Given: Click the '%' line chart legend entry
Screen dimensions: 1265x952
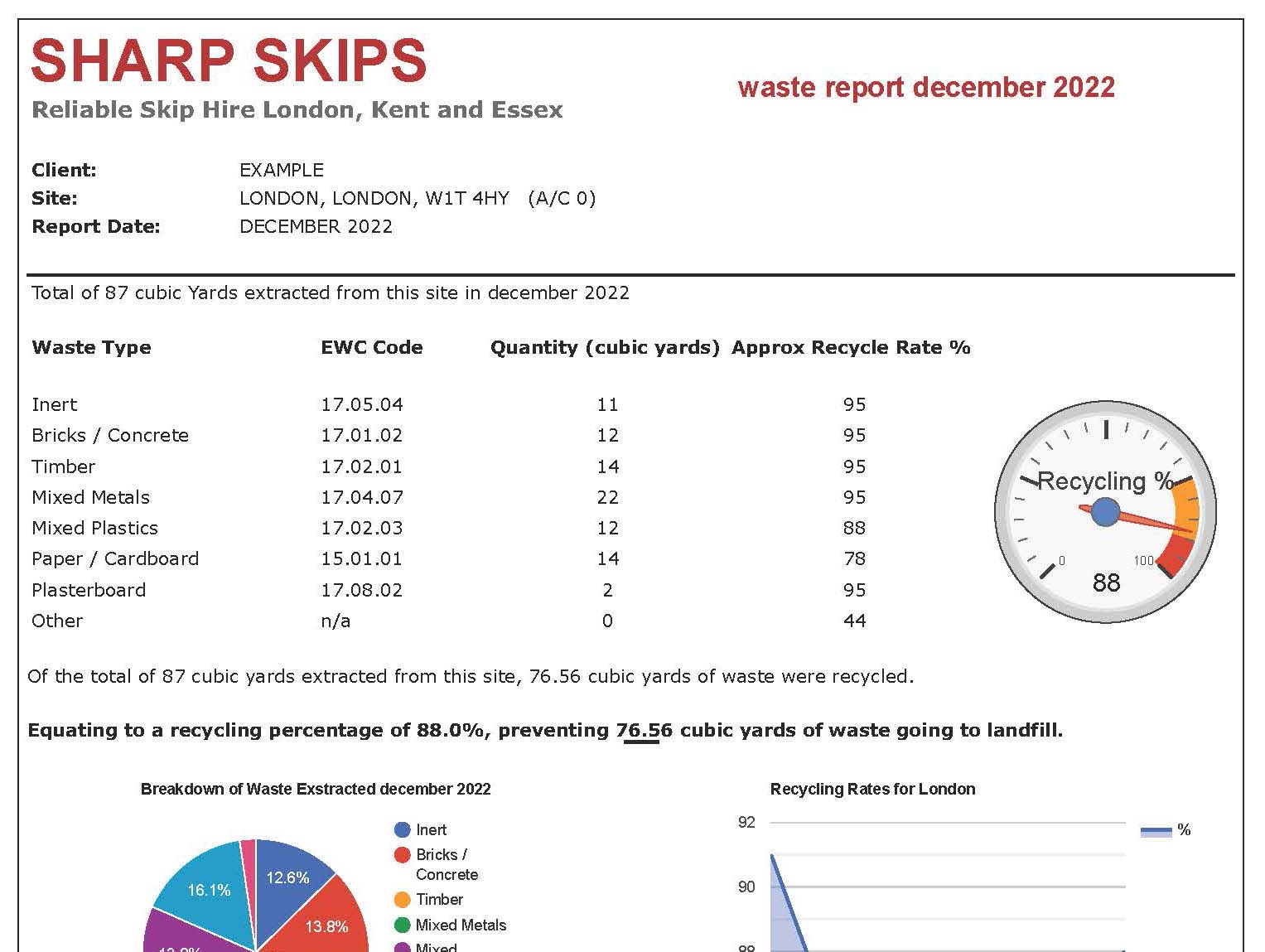Looking at the screenshot, I should pos(1166,830).
